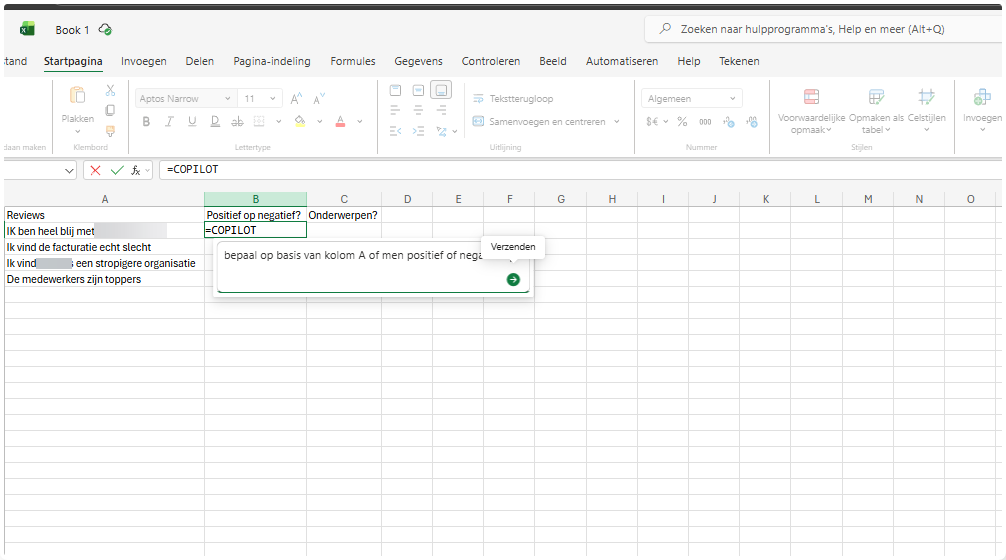Click the yellow fill color bucket
This screenshot has width=1006, height=560.
(299, 122)
